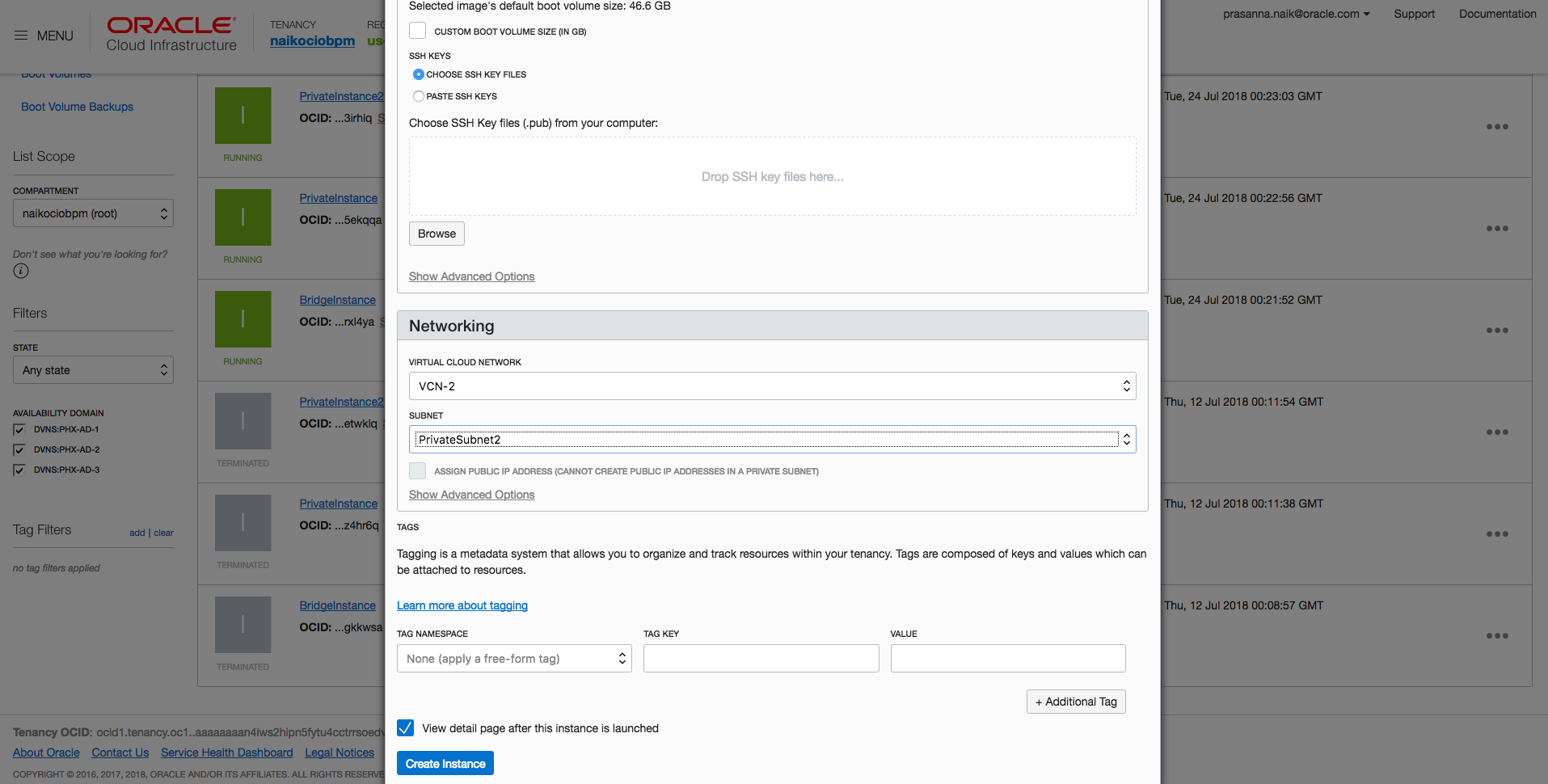Open the State filter dropdown
Viewport: 1548px width, 784px height.
(93, 370)
